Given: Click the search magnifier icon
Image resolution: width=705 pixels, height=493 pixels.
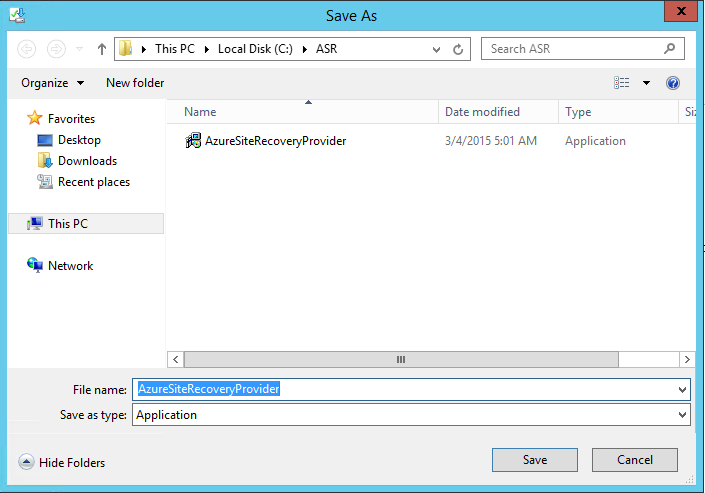Looking at the screenshot, I should tap(669, 48).
